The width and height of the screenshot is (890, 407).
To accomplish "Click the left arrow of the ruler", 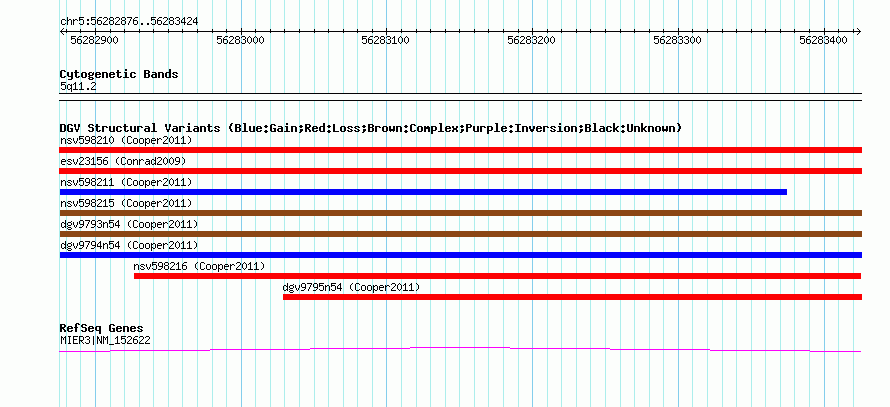I will pos(62,31).
